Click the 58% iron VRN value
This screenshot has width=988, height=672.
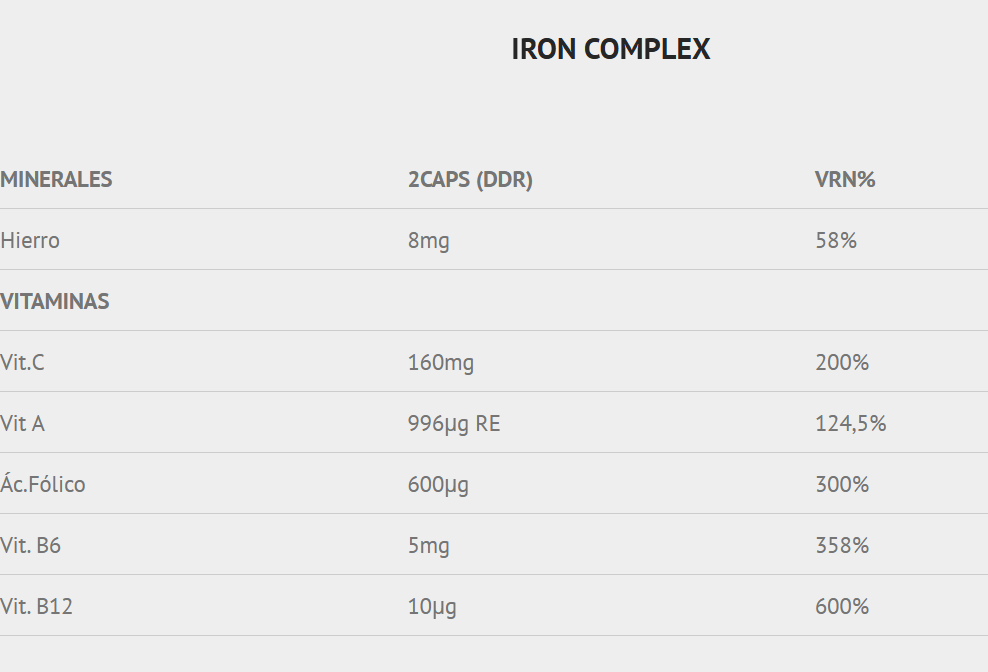[x=835, y=241]
